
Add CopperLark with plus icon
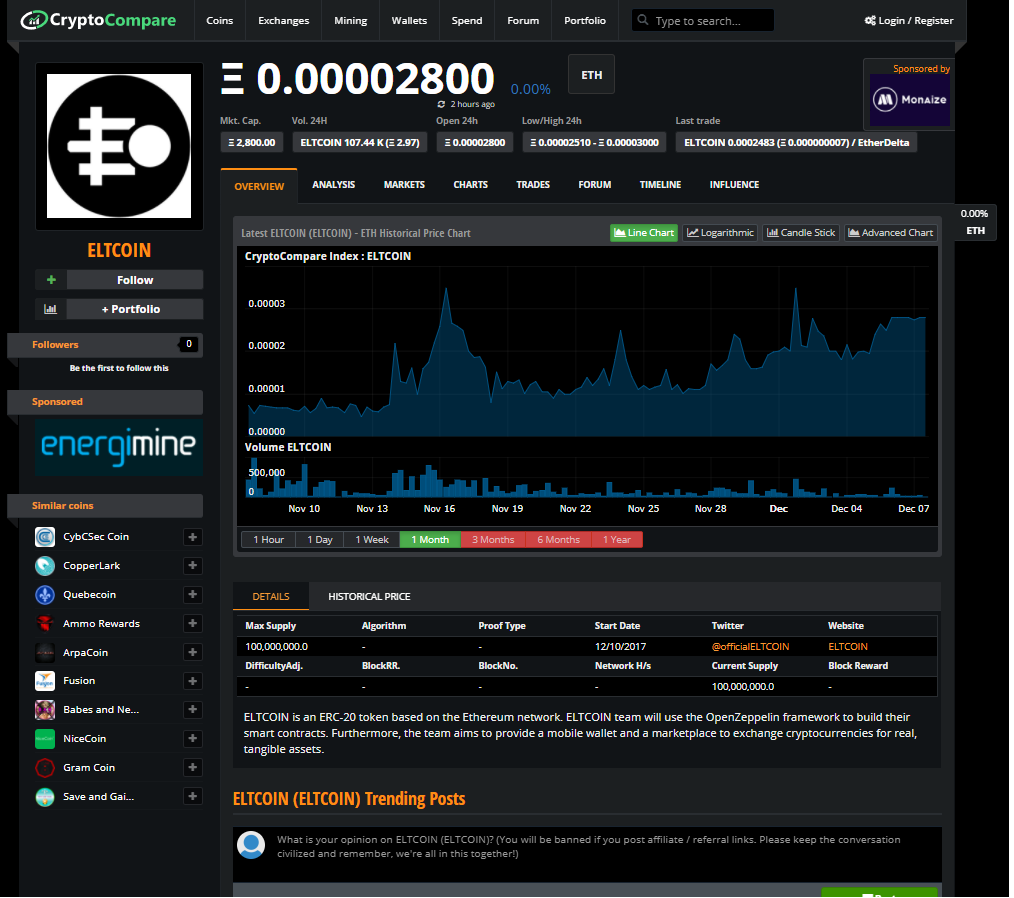pyautogui.click(x=193, y=566)
